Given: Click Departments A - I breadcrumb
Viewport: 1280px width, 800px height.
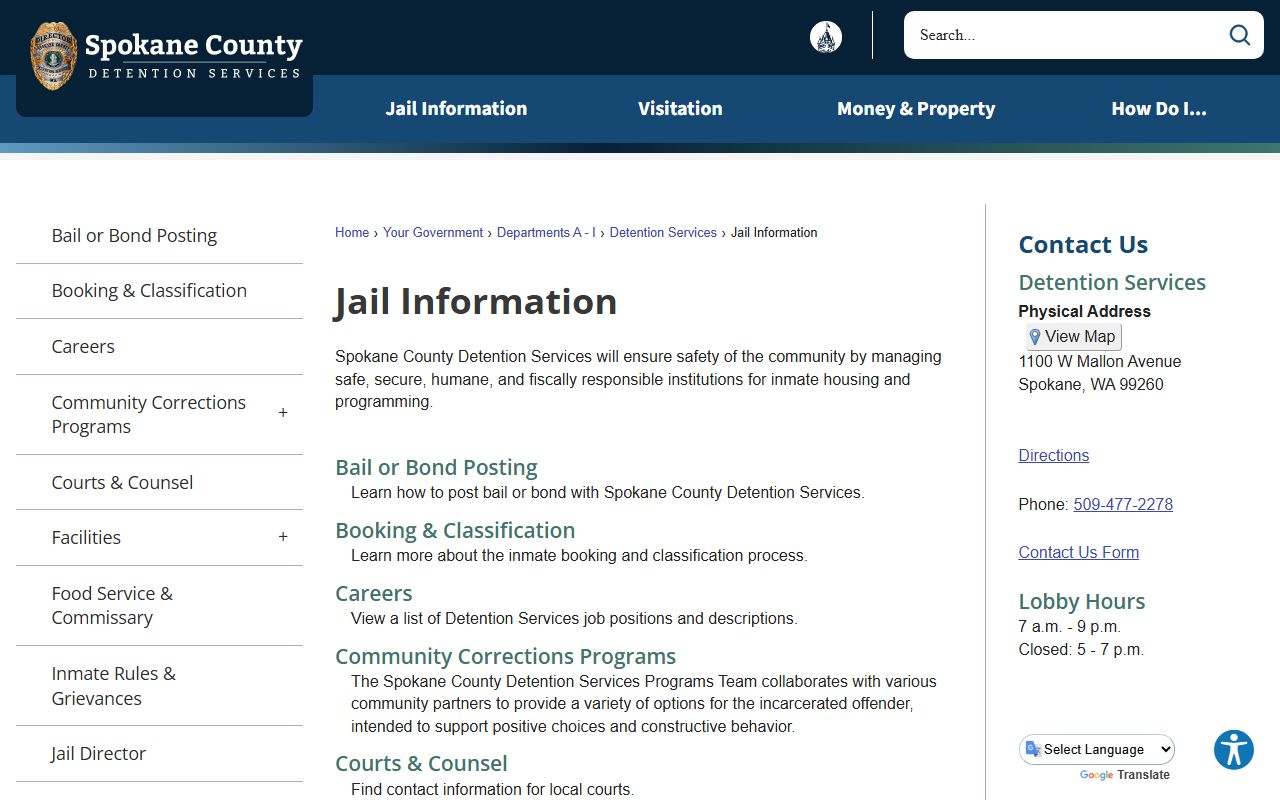Looking at the screenshot, I should pos(546,233).
